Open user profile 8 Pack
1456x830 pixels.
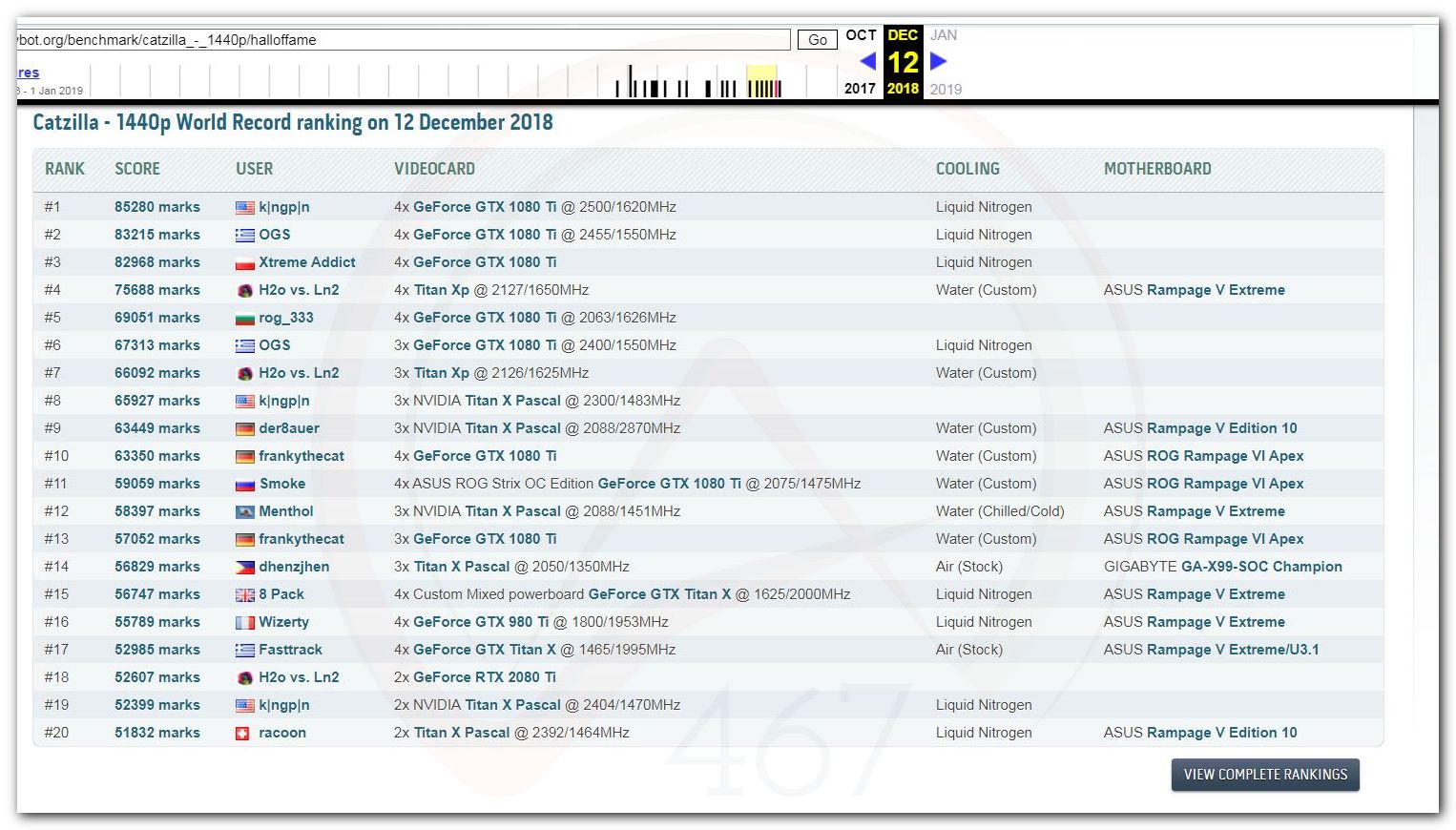point(281,594)
